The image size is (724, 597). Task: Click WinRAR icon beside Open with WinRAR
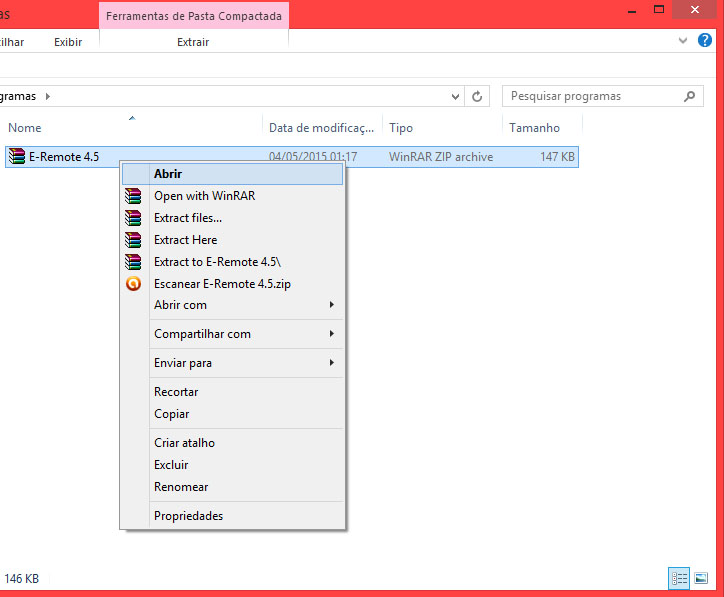[x=133, y=196]
